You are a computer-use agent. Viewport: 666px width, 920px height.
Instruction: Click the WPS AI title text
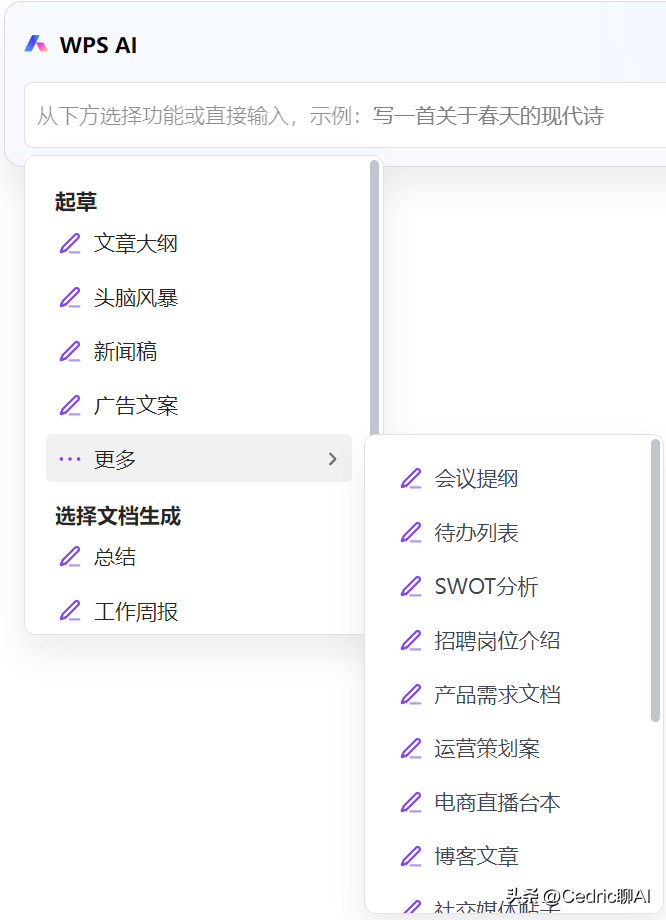(98, 45)
